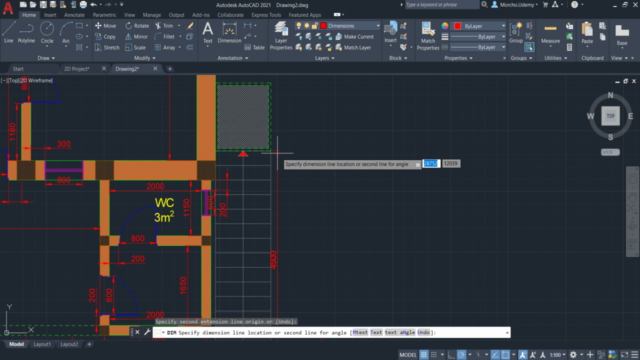Click Make Current layer button
Image resolution: width=640 pixels, height=360 pixels.
(354, 37)
